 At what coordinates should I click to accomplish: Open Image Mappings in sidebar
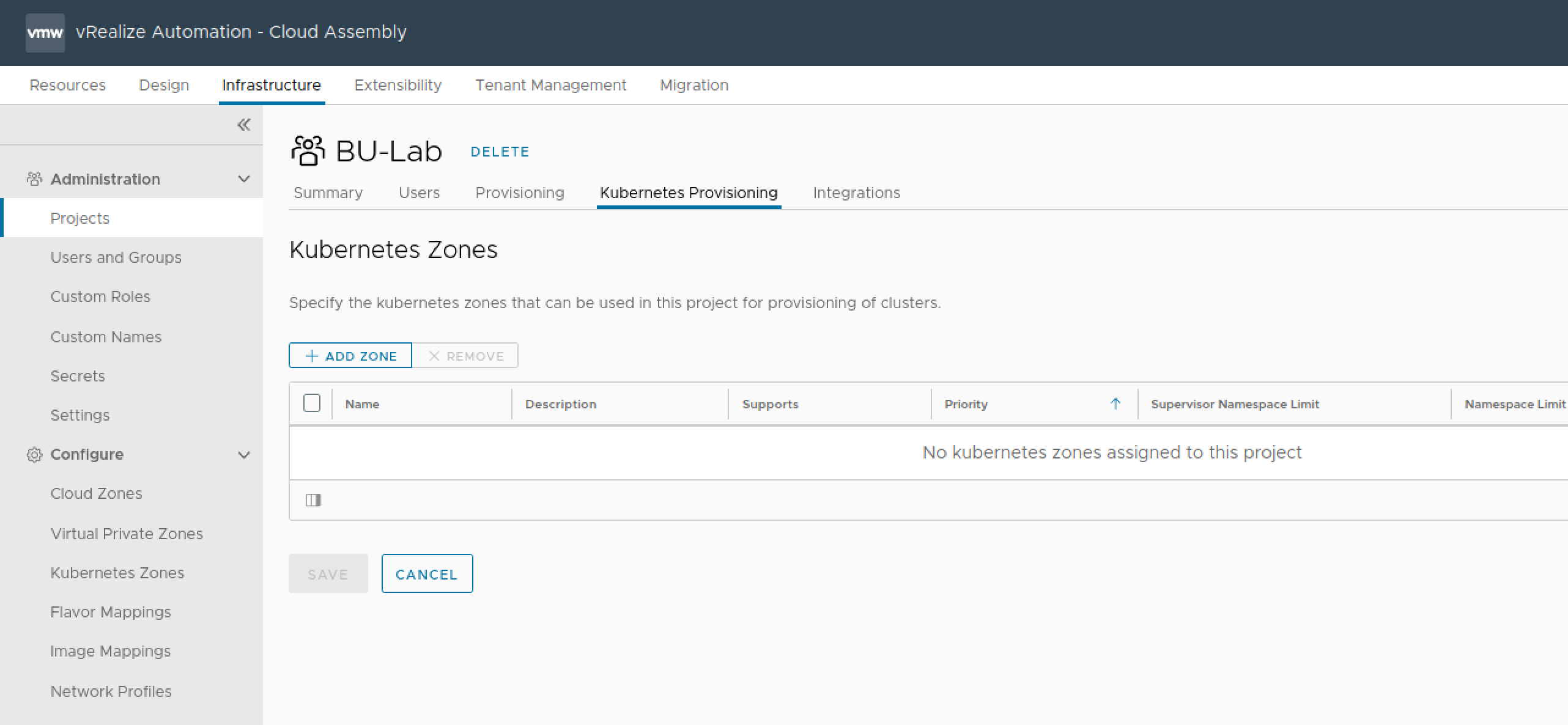[110, 651]
